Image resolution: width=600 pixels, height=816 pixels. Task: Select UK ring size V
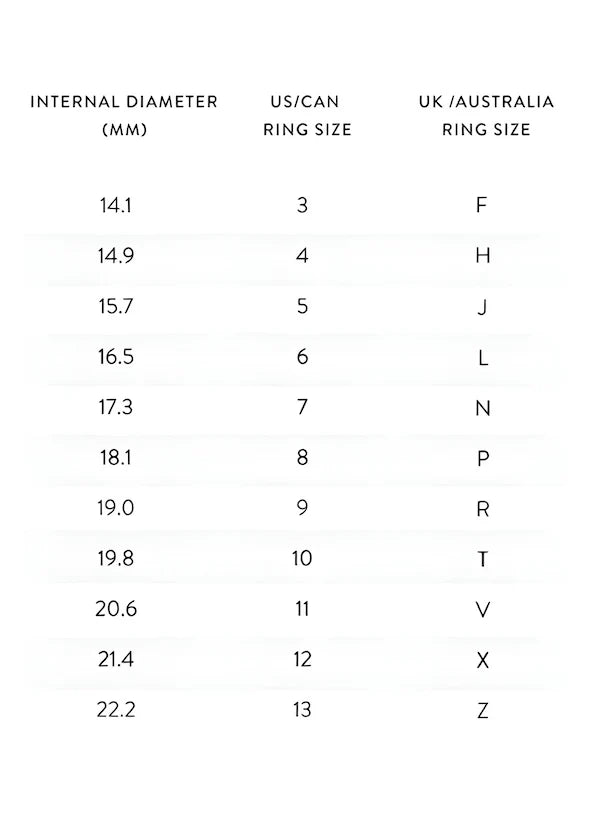tap(482, 609)
